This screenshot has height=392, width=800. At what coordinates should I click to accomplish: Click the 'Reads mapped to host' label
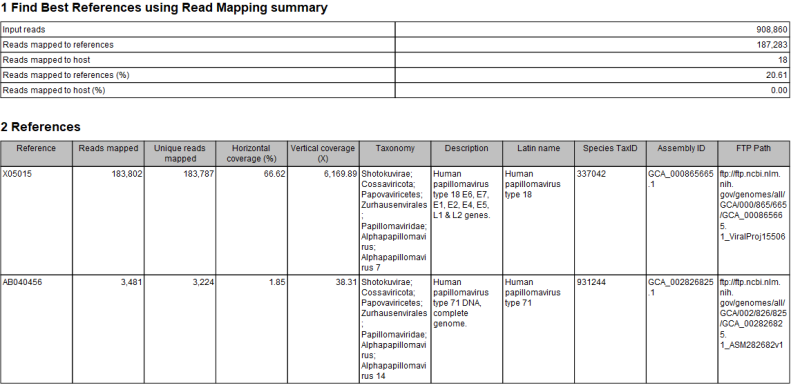click(x=46, y=60)
